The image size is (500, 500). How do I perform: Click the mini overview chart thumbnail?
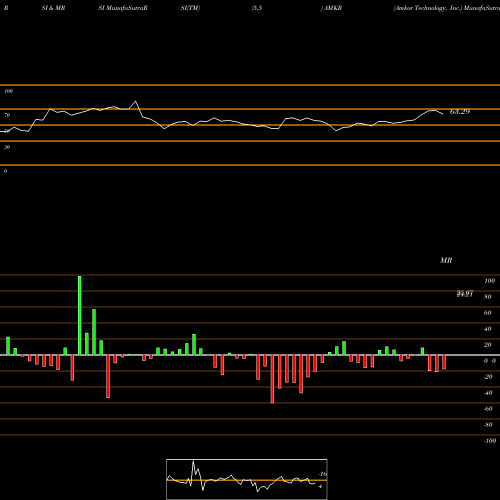tap(247, 479)
